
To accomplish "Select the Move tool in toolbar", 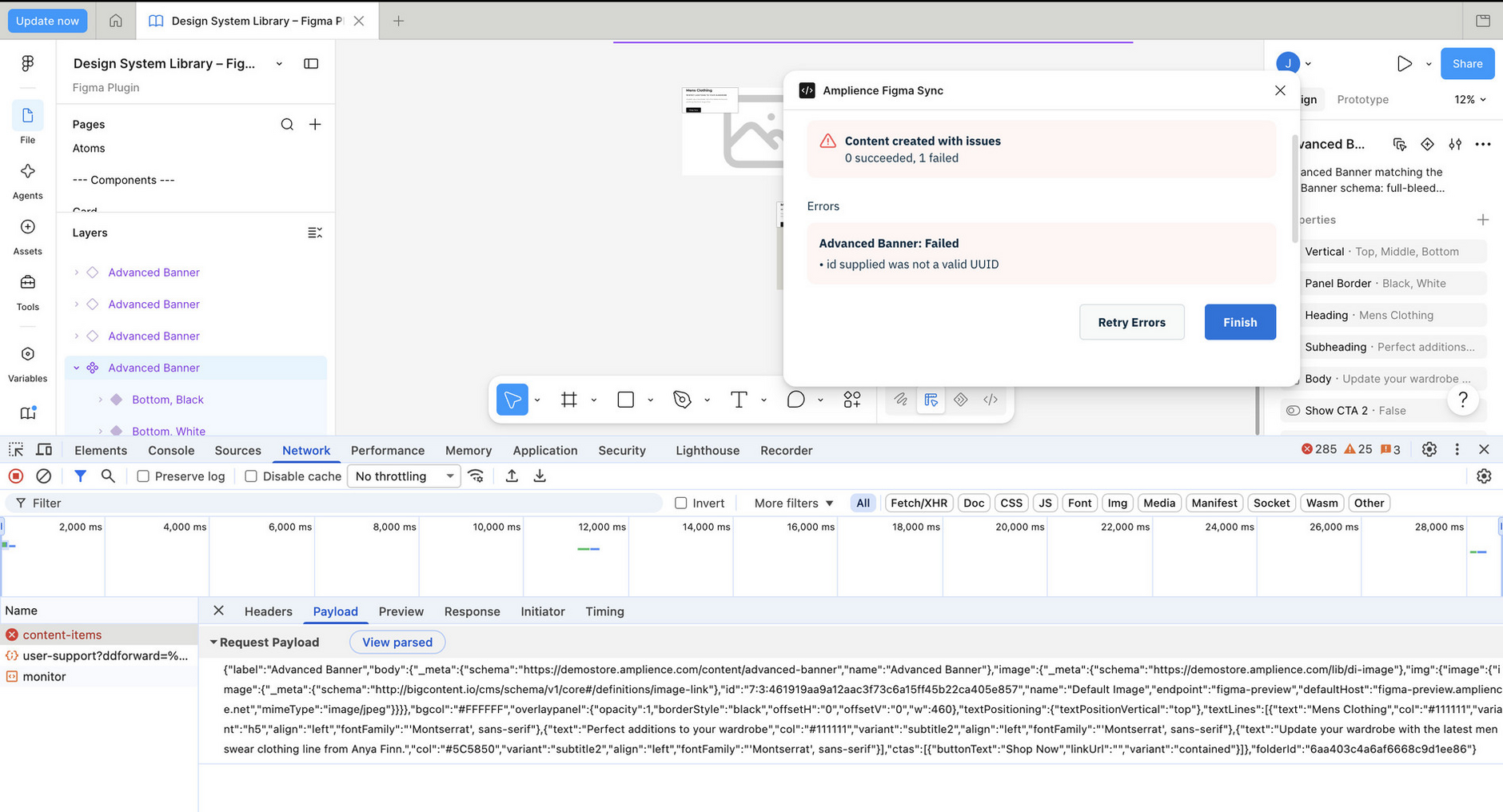I will [x=512, y=400].
